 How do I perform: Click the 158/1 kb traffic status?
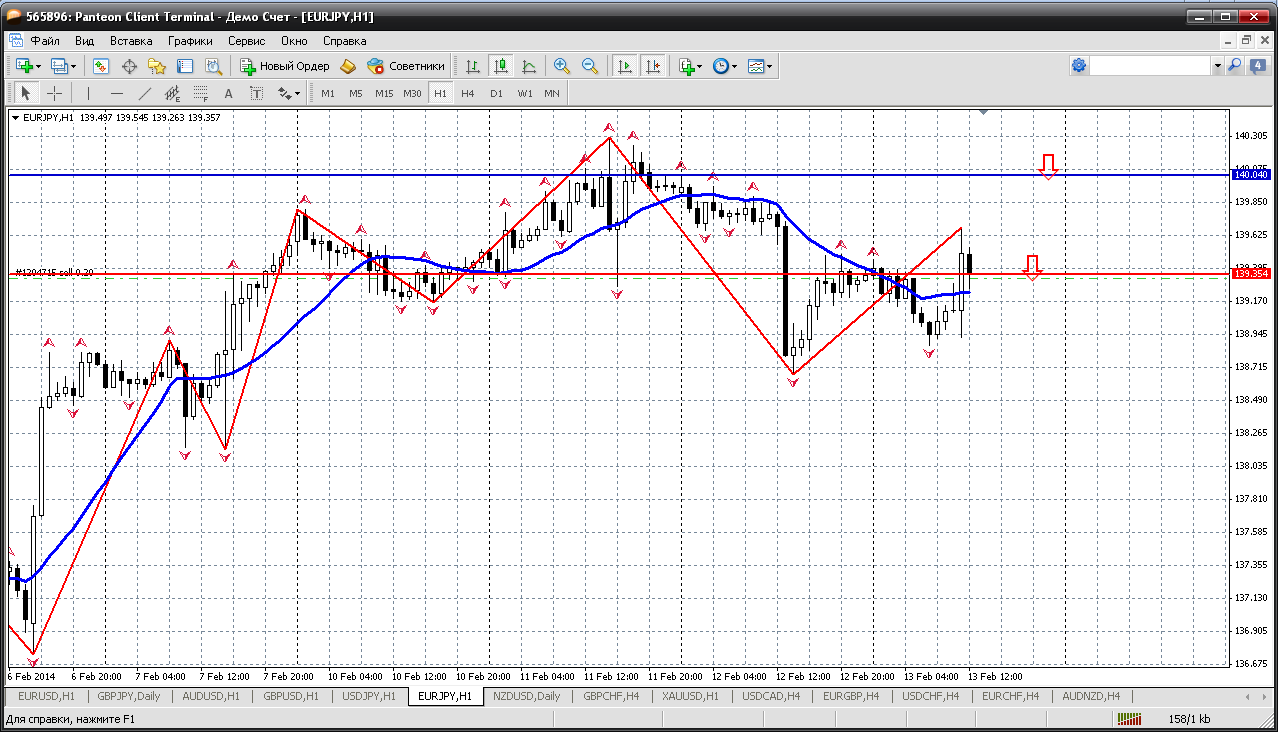(x=1189, y=719)
